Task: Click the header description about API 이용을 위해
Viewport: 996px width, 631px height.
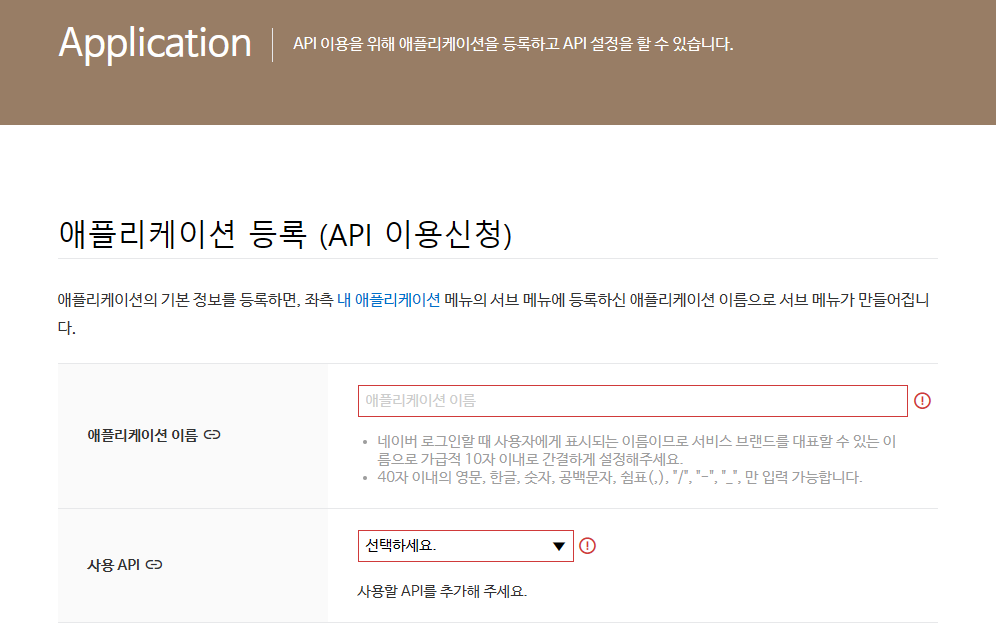Action: pos(513,44)
